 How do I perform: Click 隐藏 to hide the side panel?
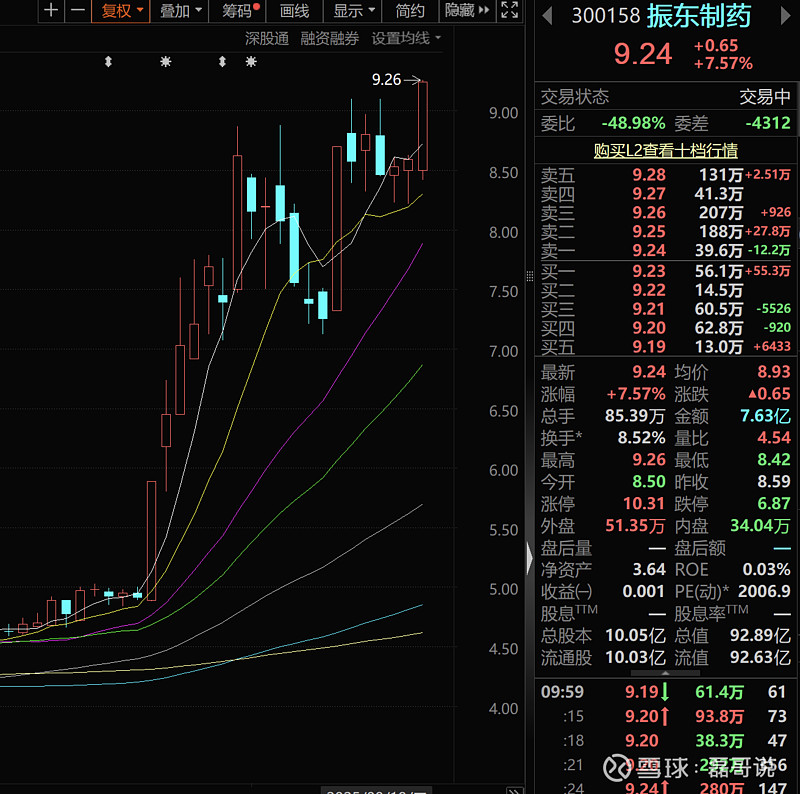click(467, 10)
